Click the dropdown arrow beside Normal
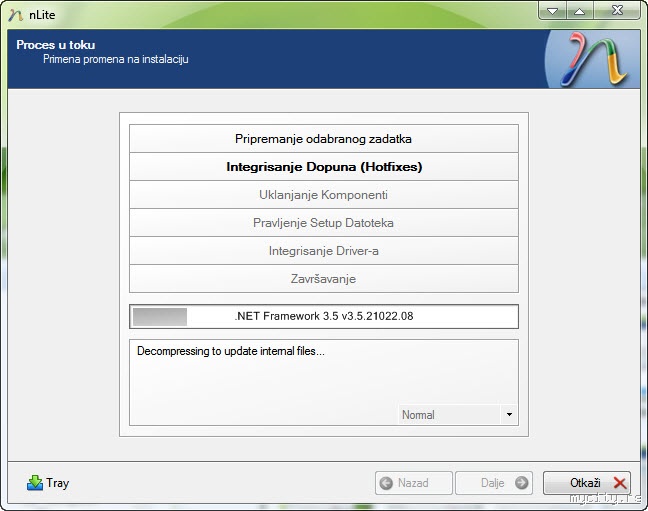This screenshot has height=511, width=648. pyautogui.click(x=509, y=415)
